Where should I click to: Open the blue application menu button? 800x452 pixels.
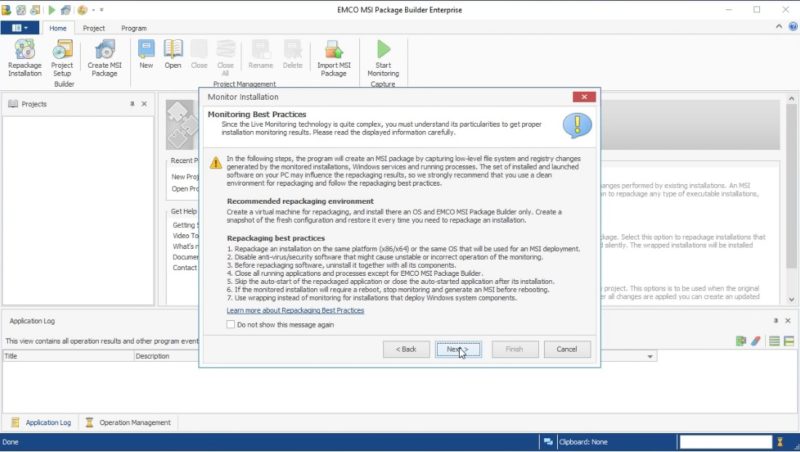pyautogui.click(x=20, y=28)
